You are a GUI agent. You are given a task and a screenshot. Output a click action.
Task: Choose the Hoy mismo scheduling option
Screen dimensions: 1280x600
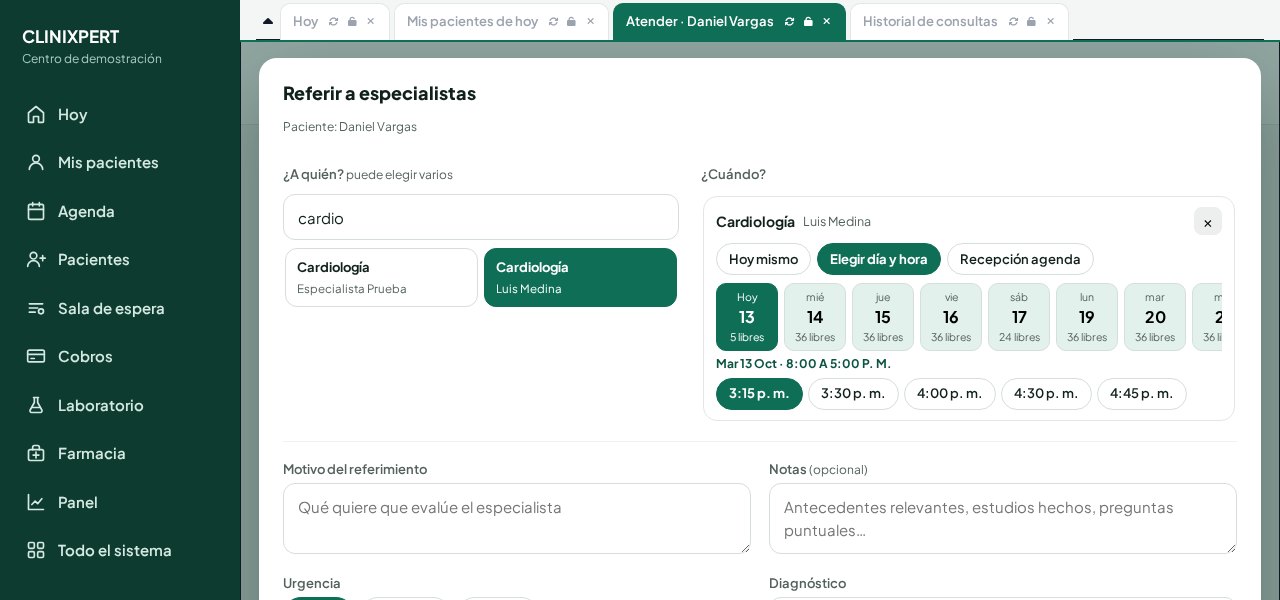(763, 259)
